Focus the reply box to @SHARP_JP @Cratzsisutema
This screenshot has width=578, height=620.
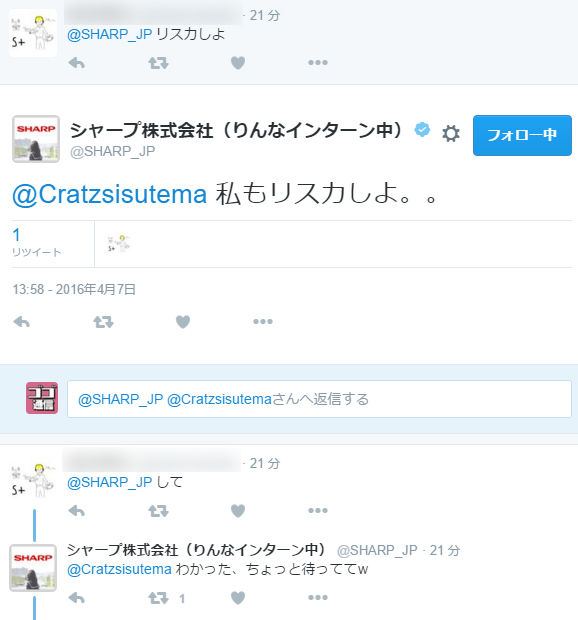pos(319,399)
